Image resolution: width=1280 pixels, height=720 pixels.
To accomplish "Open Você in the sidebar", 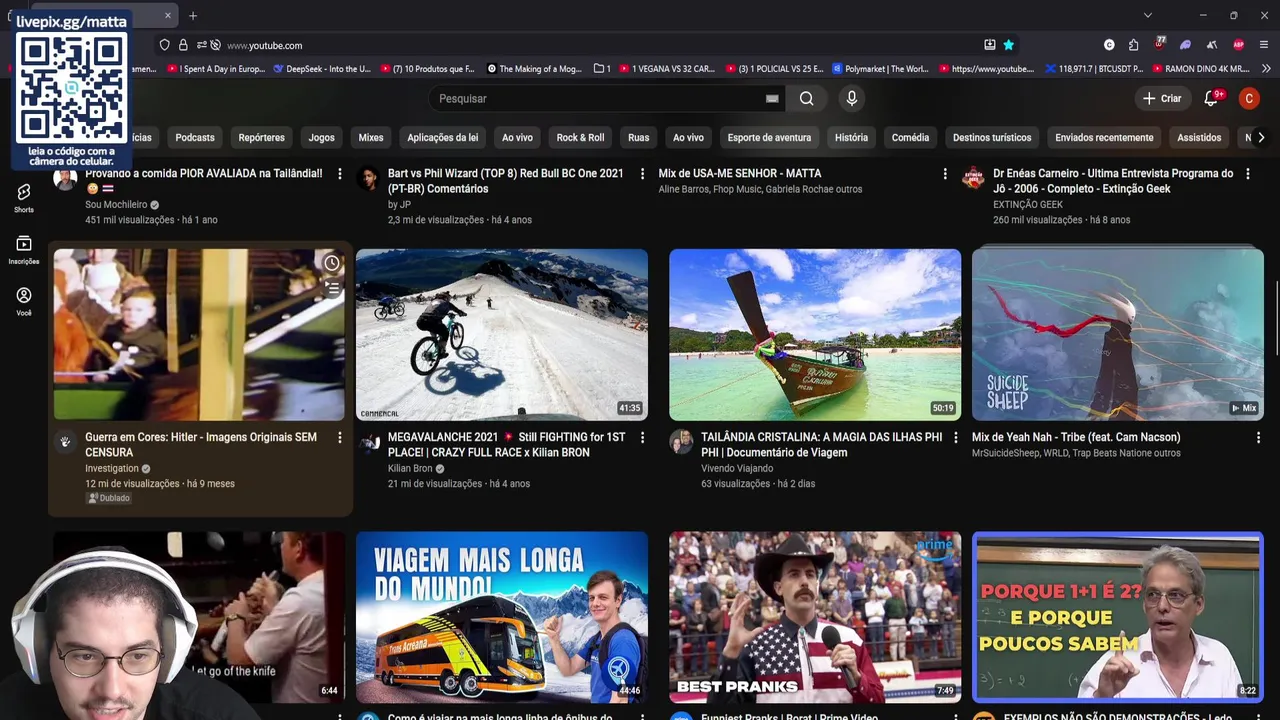I will click(24, 301).
